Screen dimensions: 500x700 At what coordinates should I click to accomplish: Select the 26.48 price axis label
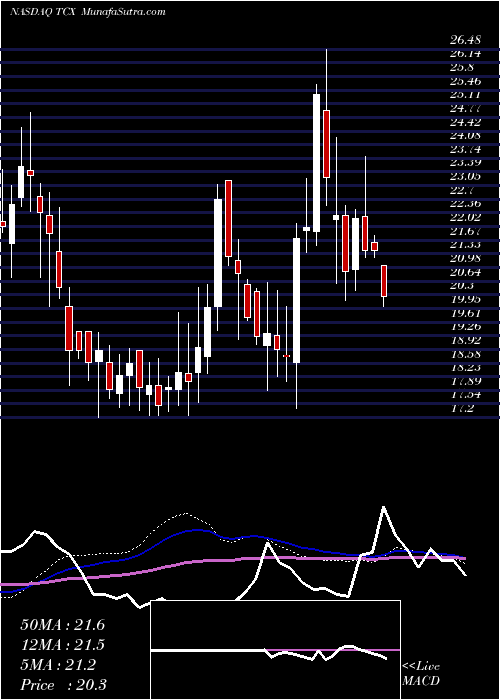465,40
